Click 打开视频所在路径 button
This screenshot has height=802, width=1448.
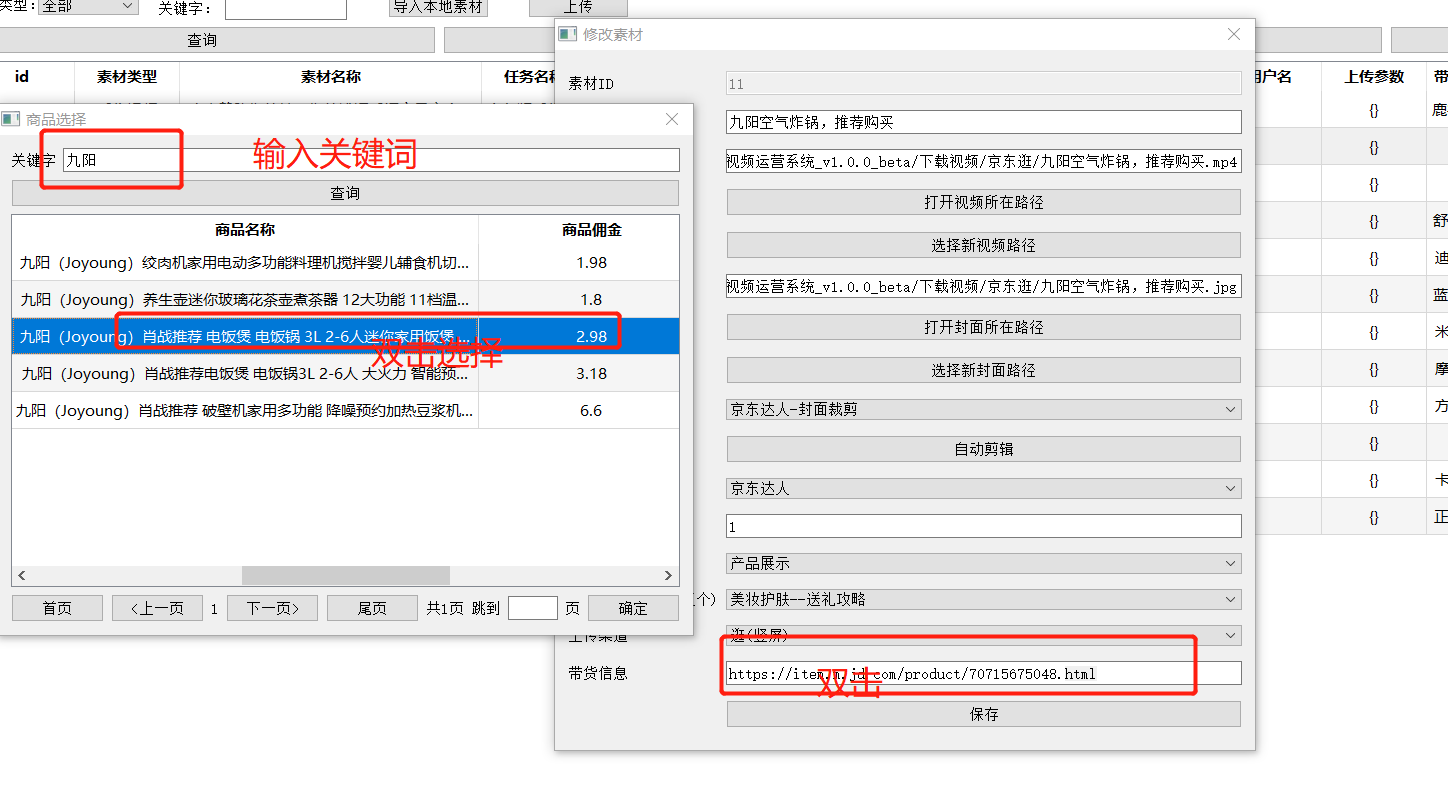click(984, 202)
